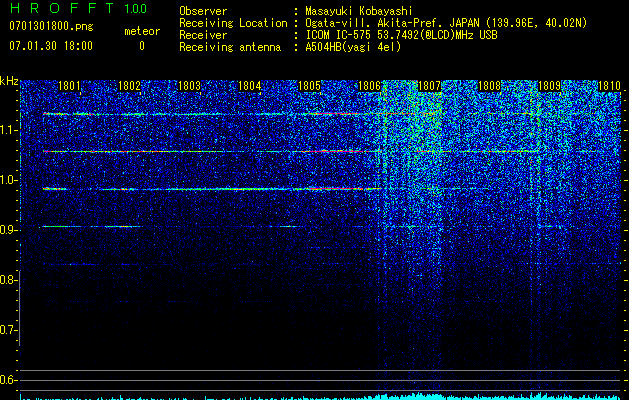Click the meteor count value 0
Image resolution: width=629 pixels, height=400 pixels.
(142, 46)
